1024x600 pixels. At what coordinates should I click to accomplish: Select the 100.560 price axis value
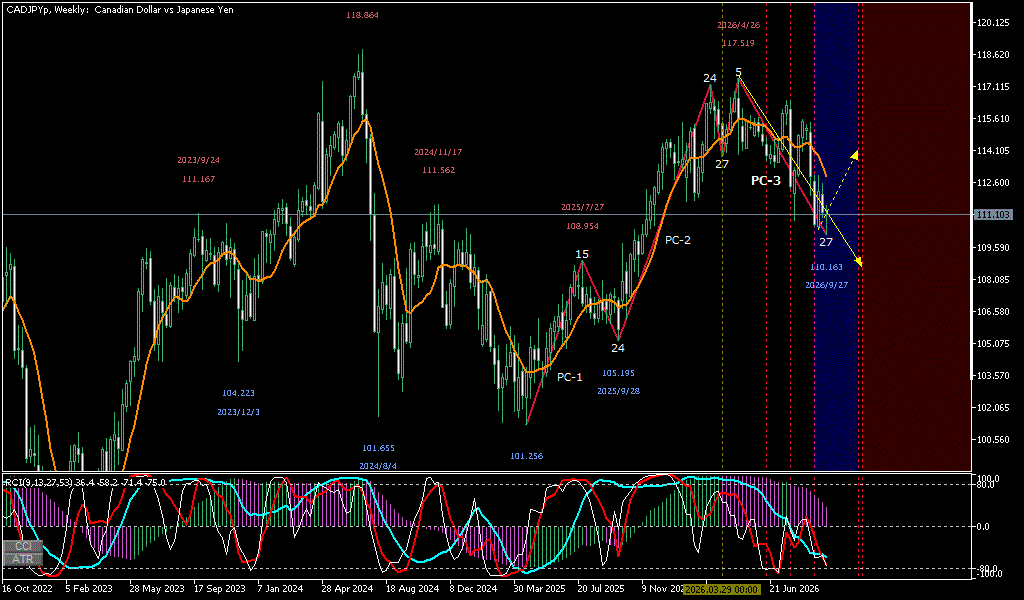click(x=993, y=439)
